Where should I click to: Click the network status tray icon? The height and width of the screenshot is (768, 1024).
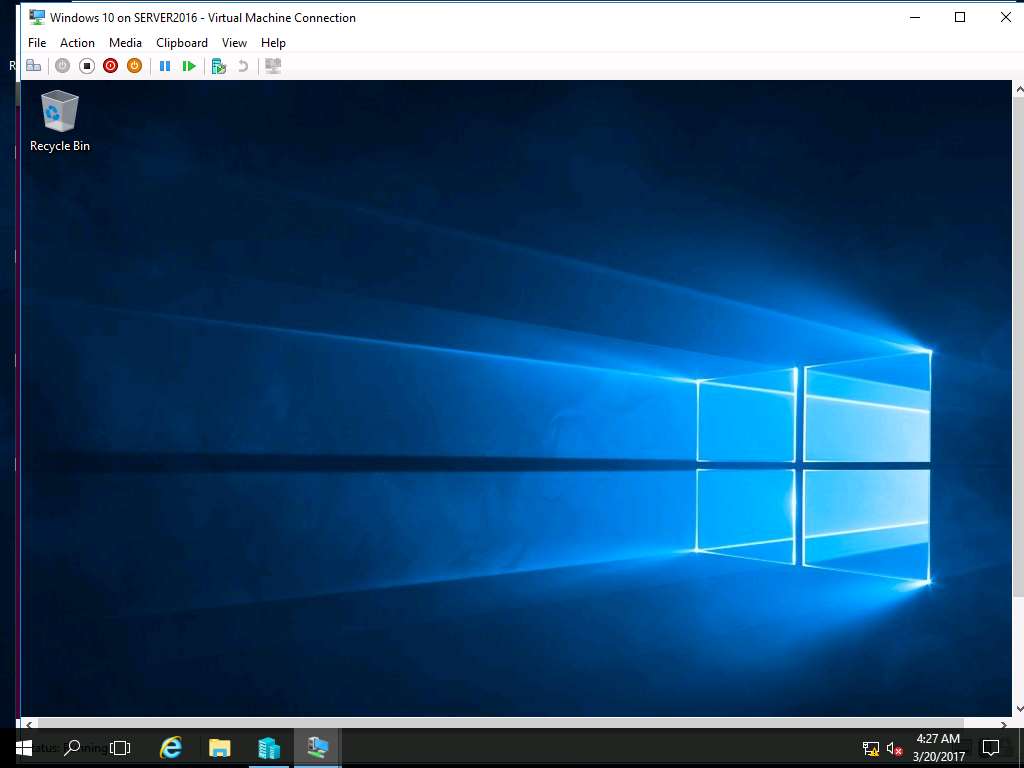[871, 749]
